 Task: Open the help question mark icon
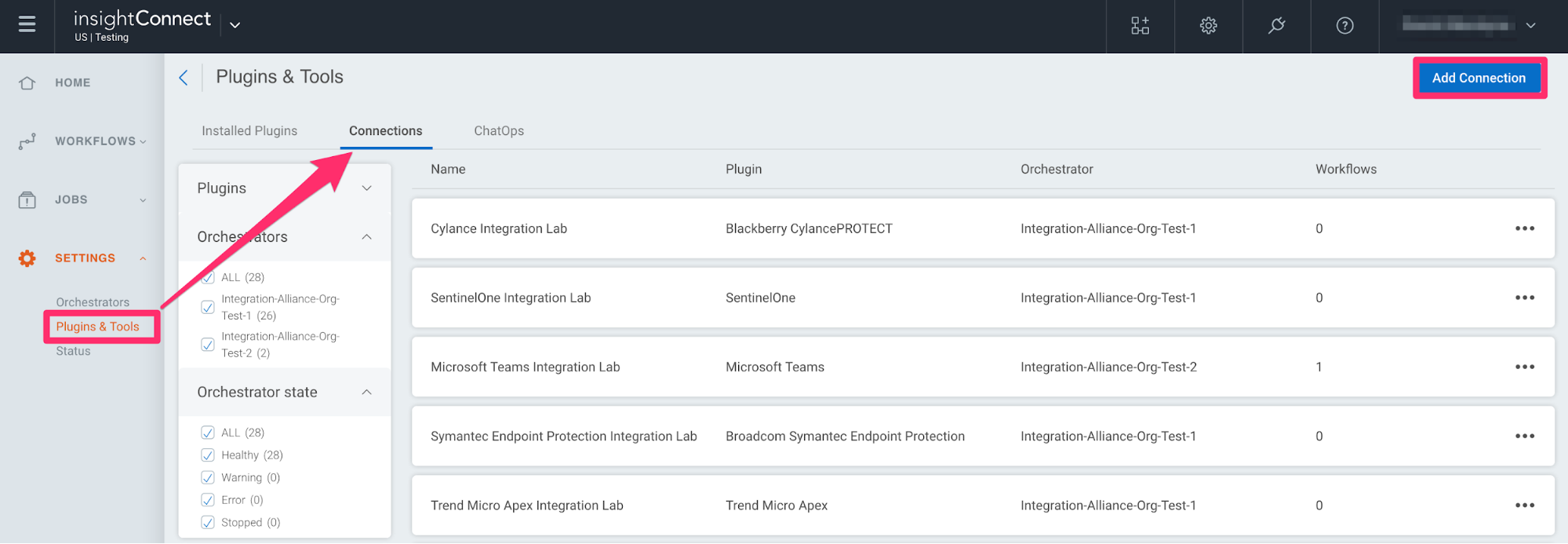[x=1344, y=26]
